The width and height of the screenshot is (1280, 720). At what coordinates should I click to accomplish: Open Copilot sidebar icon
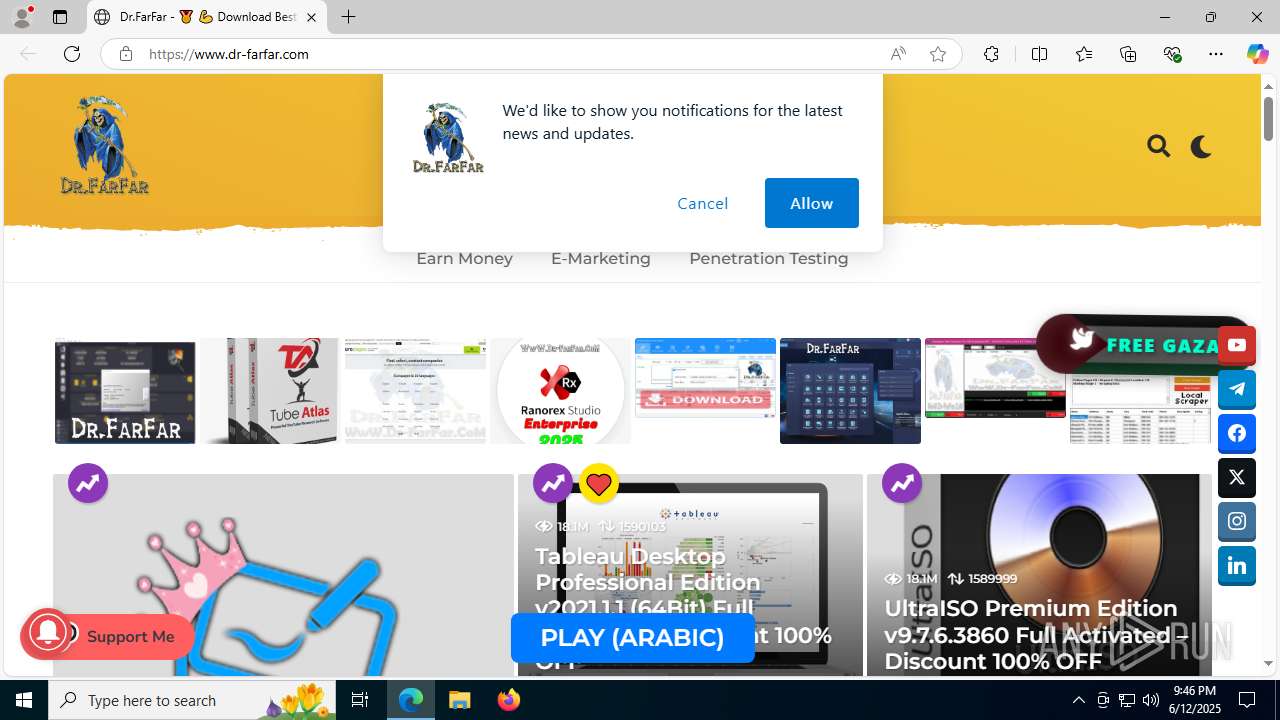pos(1257,54)
